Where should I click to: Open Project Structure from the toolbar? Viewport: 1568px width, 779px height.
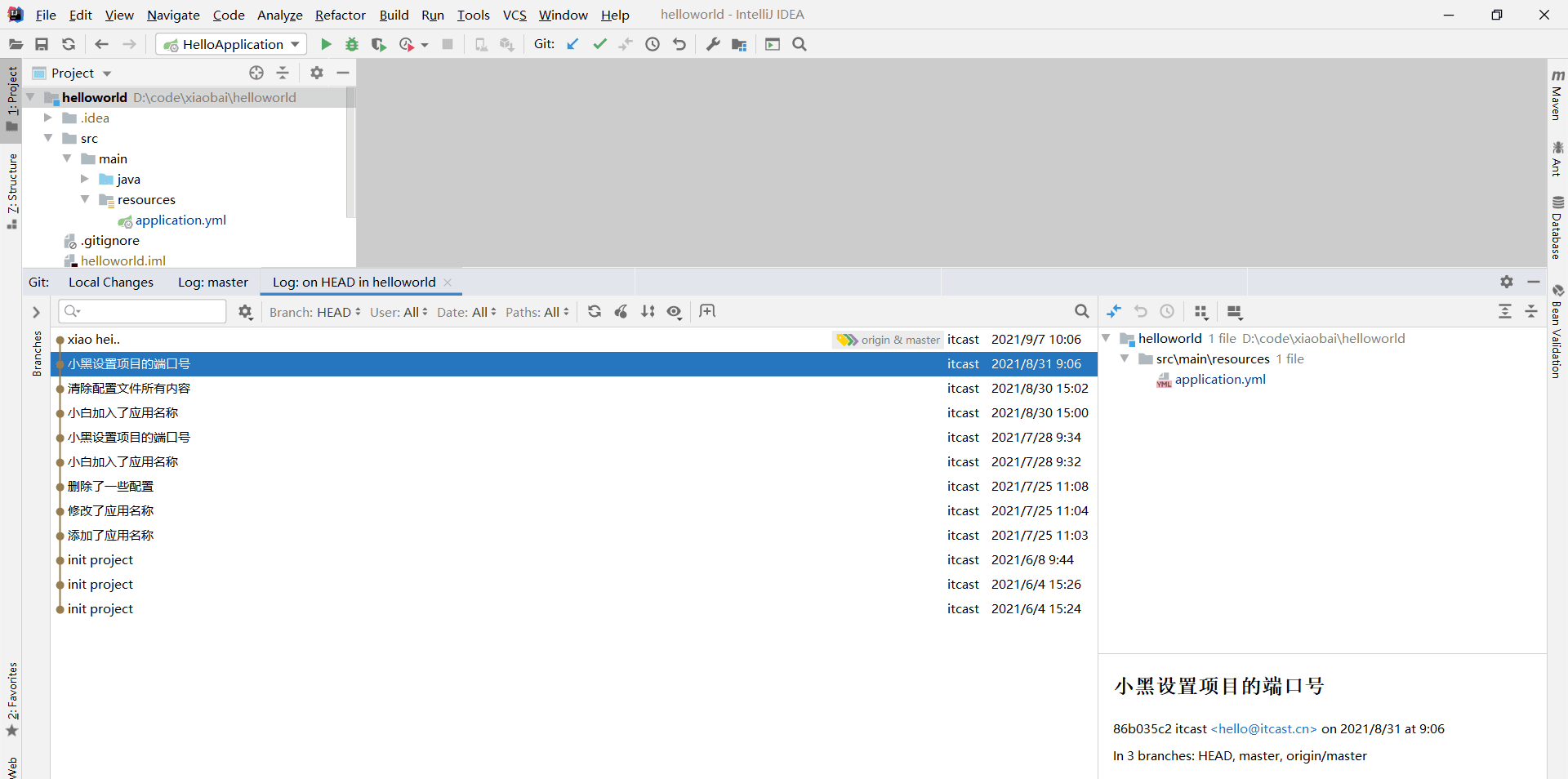pos(739,44)
